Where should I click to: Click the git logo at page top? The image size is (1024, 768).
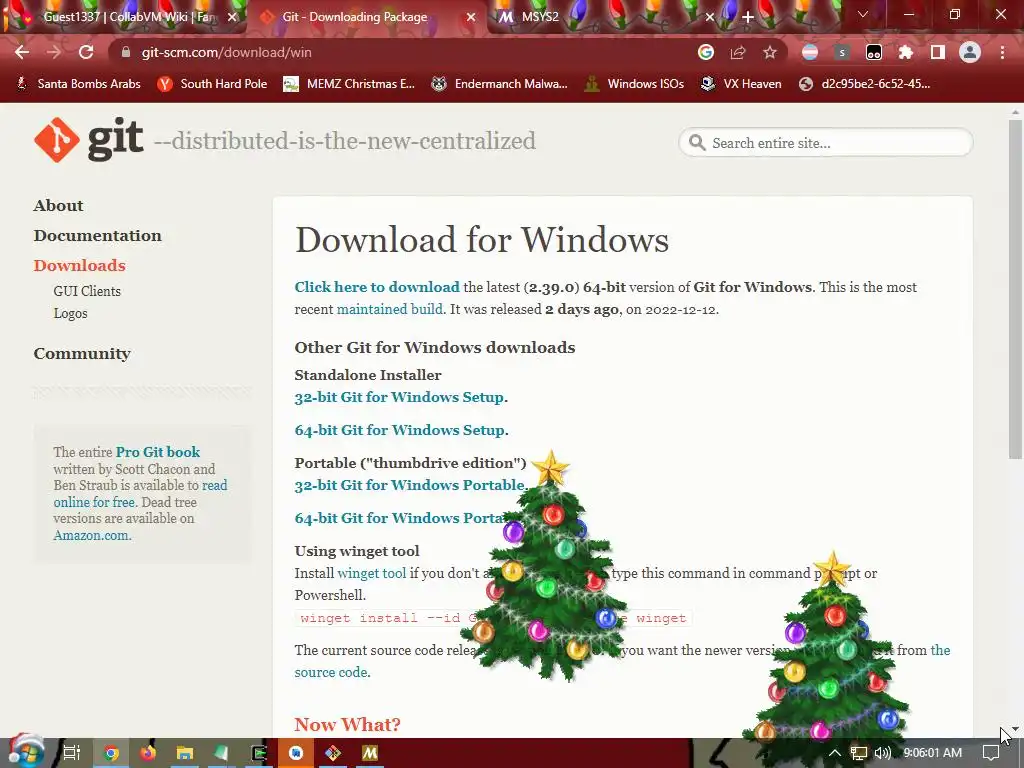click(x=89, y=140)
